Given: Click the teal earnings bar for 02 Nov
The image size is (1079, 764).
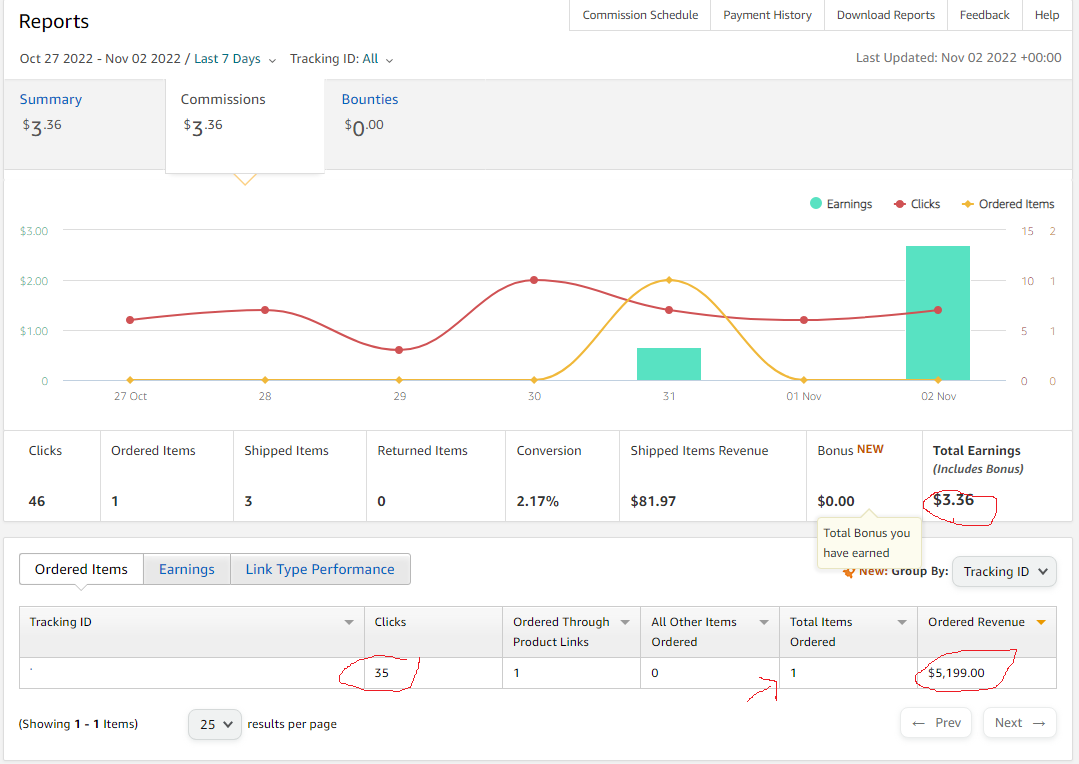Looking at the screenshot, I should pos(937,313).
